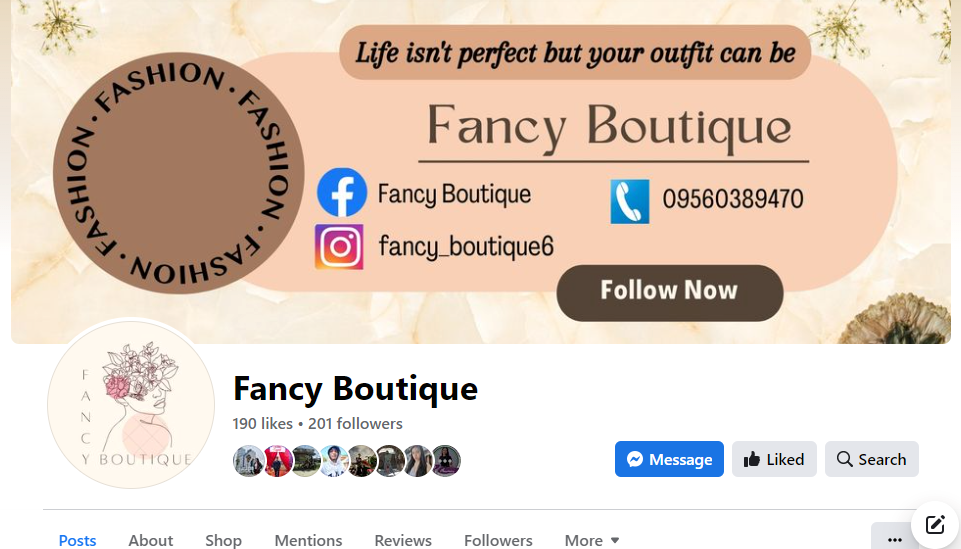Select the Posts tab
961x549 pixels.
77,540
